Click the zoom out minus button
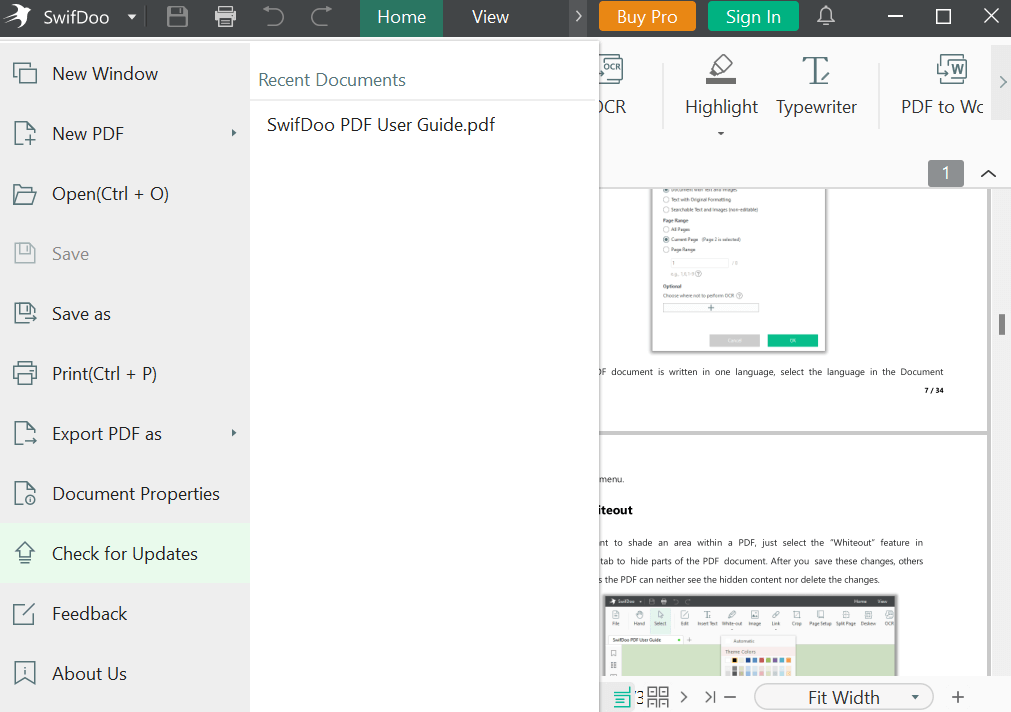This screenshot has width=1011, height=712. [730, 697]
